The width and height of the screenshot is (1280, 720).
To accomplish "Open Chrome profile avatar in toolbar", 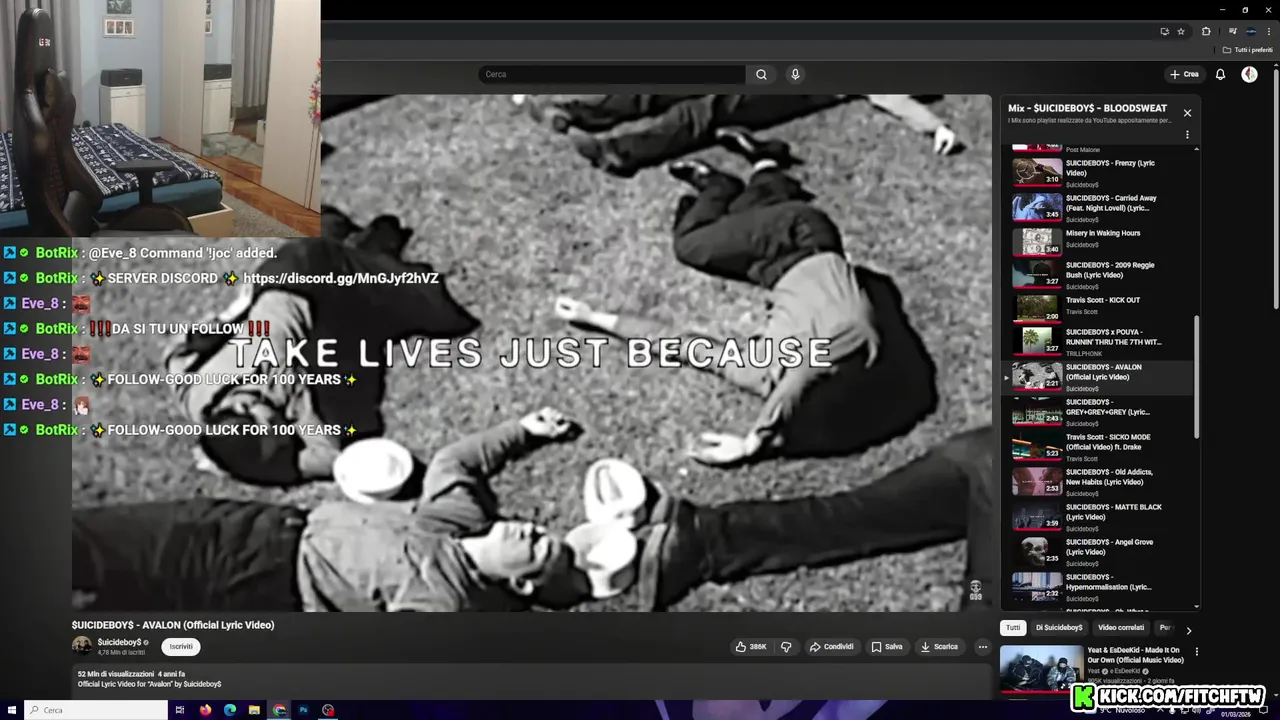I will [1251, 31].
